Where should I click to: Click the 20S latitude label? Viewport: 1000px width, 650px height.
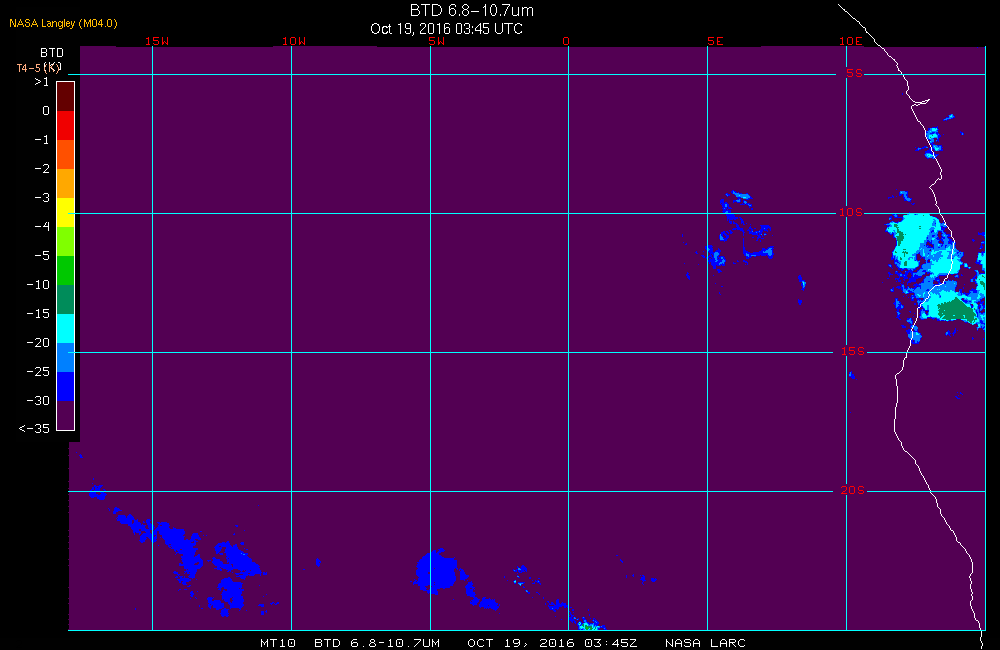[852, 491]
